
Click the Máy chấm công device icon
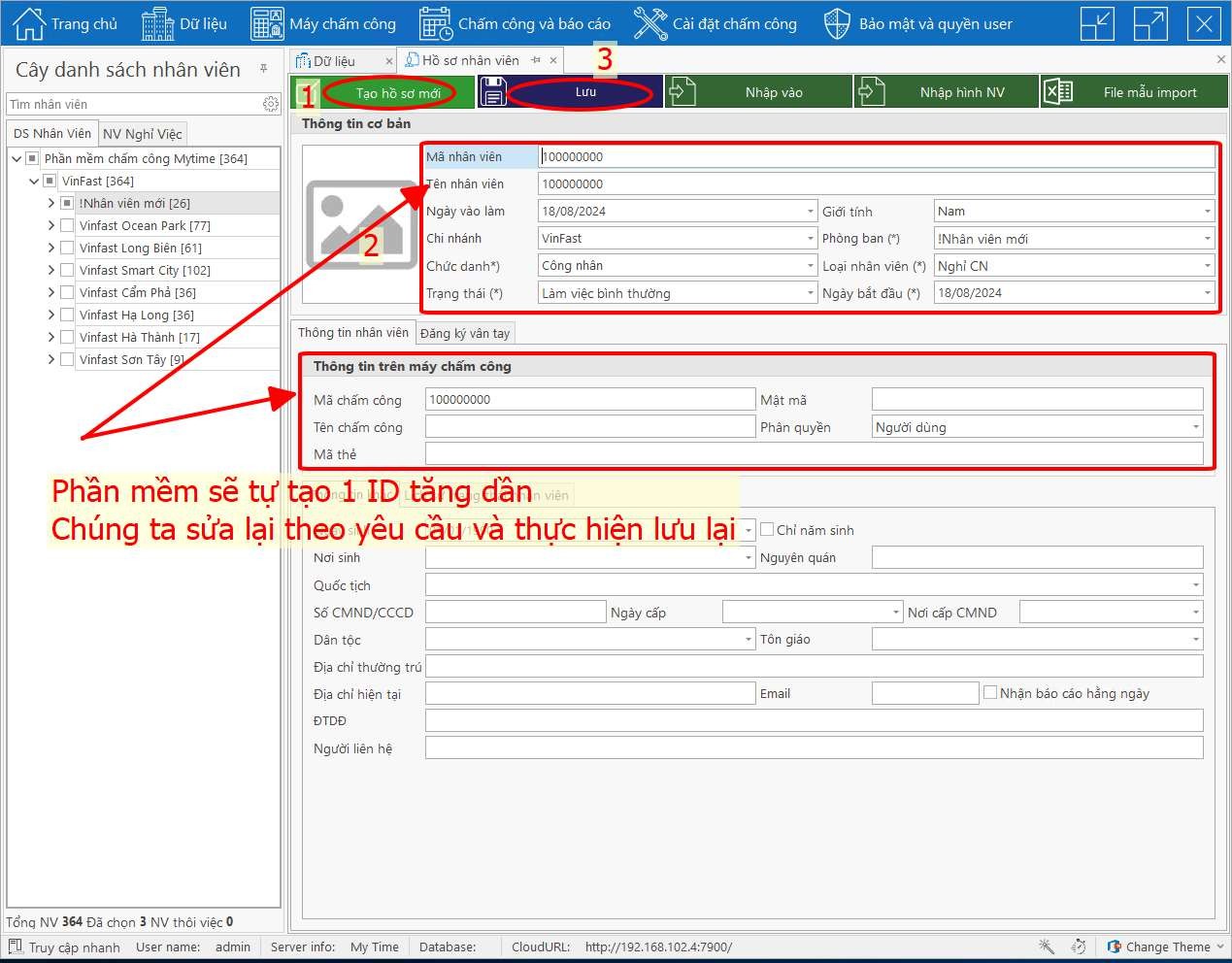click(267, 24)
